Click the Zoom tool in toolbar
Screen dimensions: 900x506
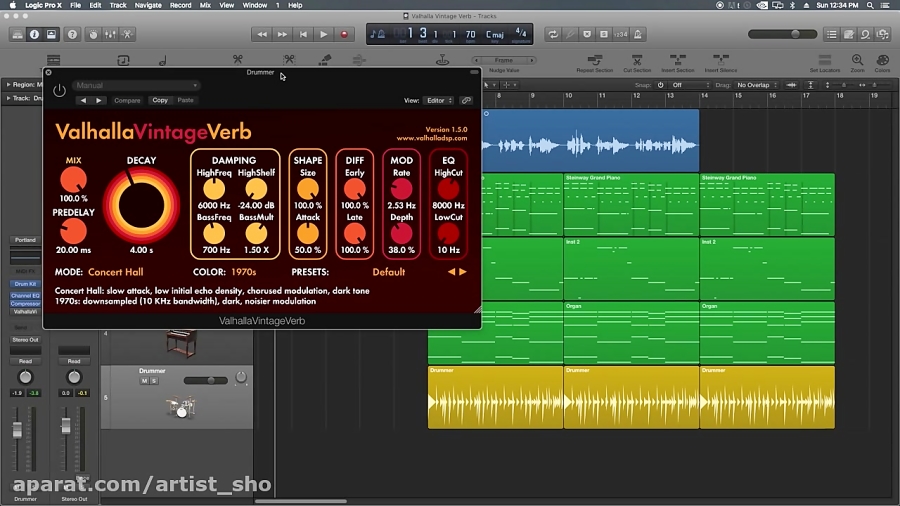pyautogui.click(x=857, y=62)
